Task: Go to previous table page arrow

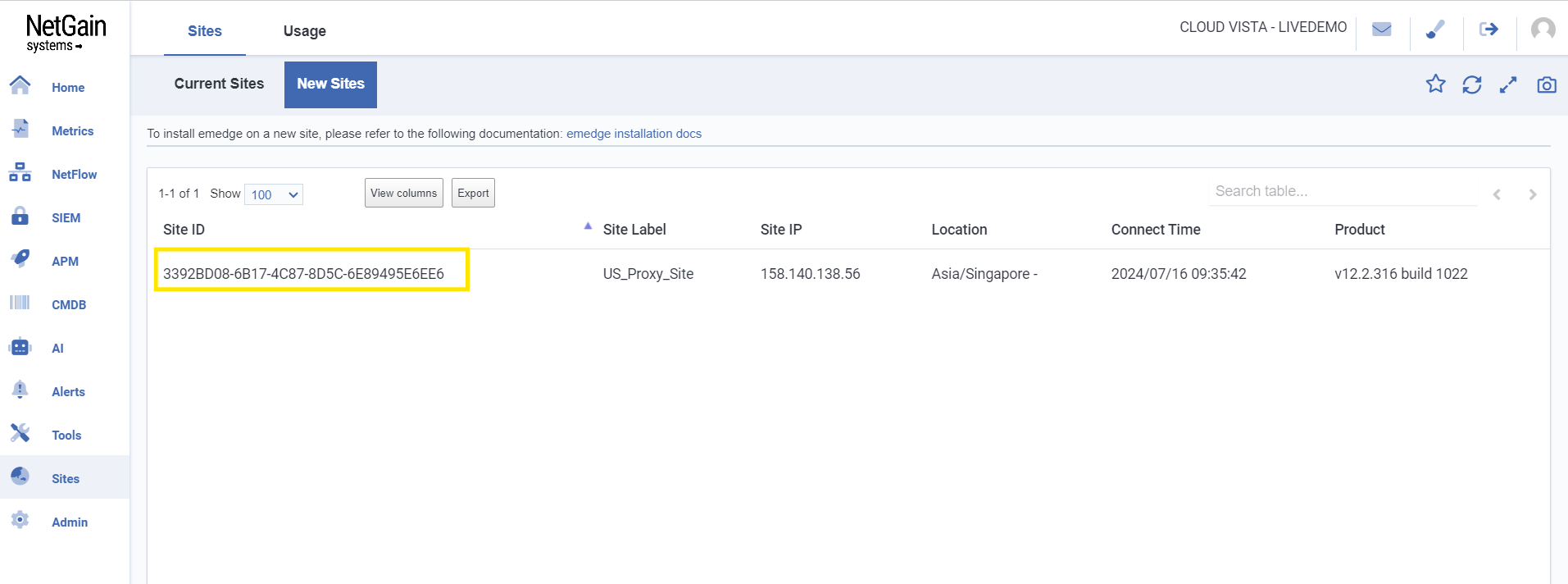Action: tap(1497, 194)
